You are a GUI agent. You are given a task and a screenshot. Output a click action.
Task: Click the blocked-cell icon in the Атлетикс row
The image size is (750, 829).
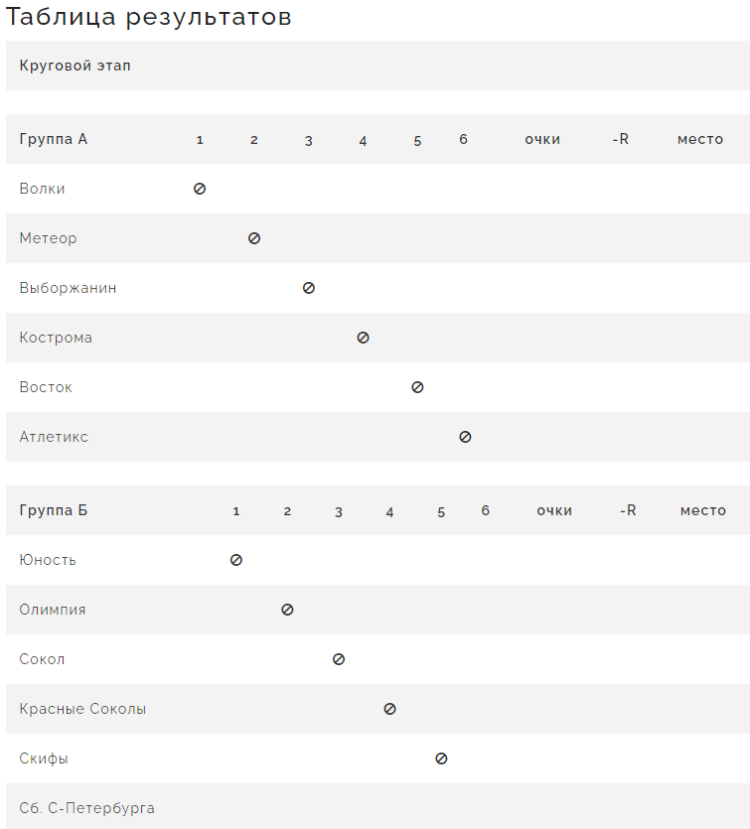tap(465, 437)
